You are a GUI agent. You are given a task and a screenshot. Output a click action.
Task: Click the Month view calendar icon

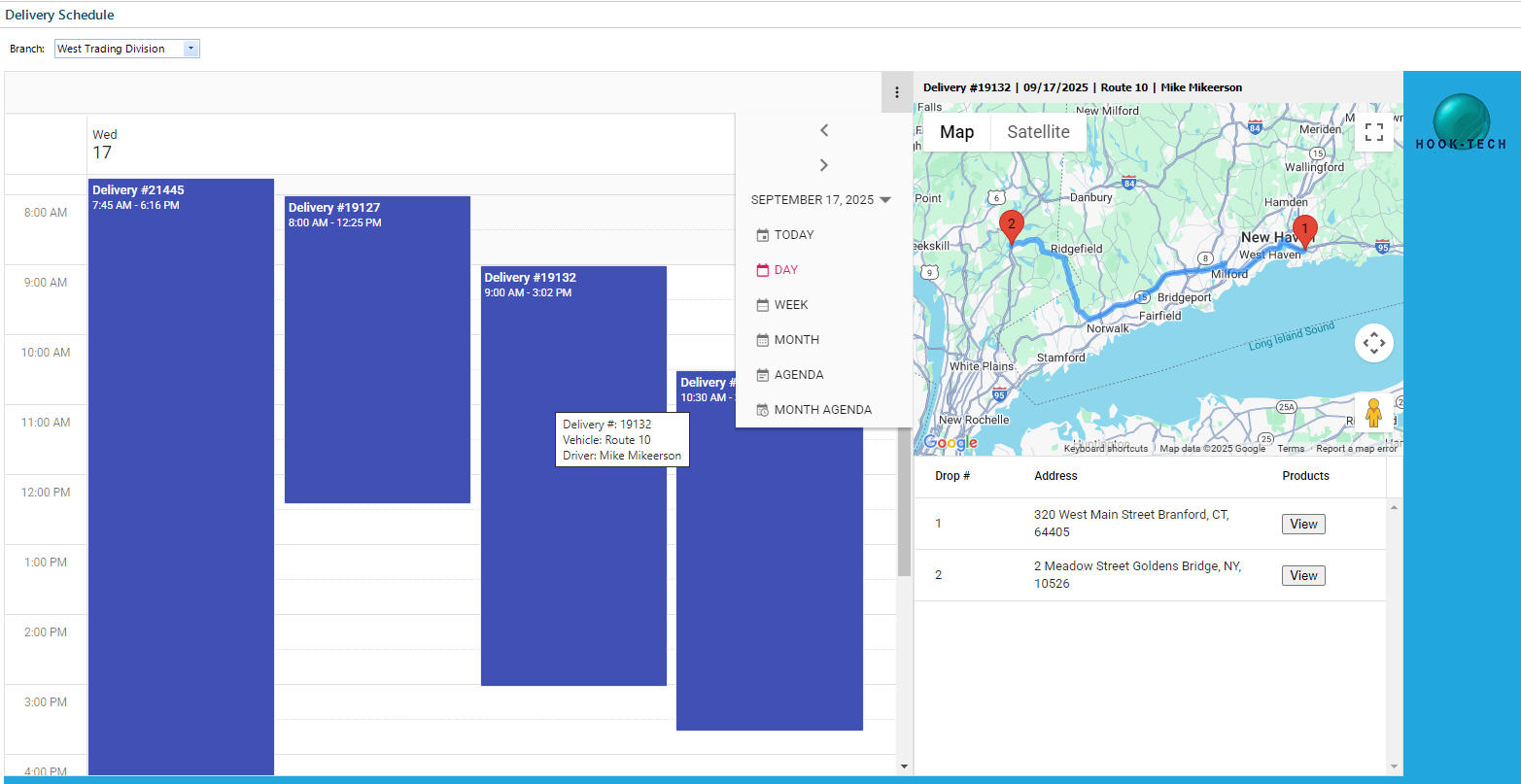(x=763, y=340)
